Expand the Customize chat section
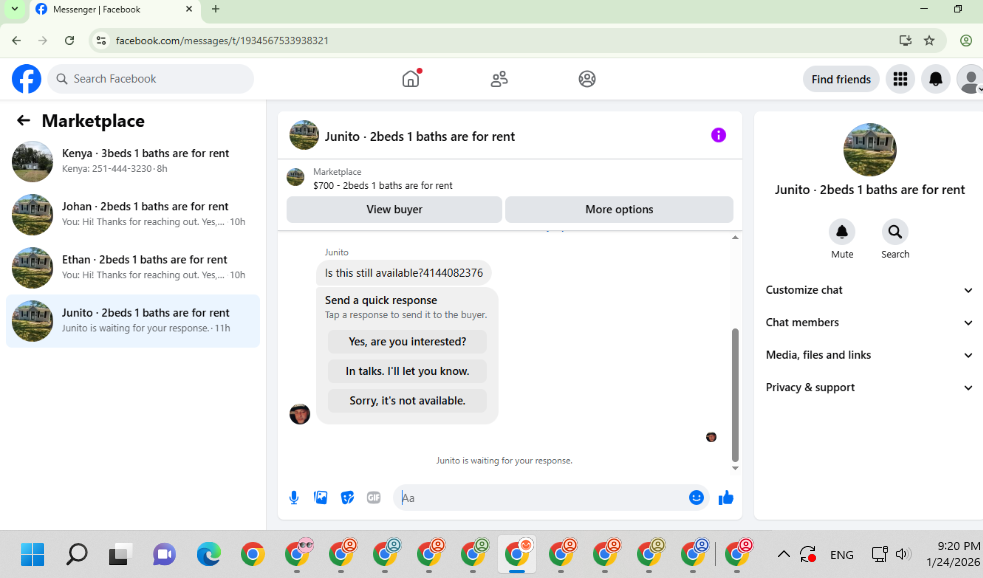Screen dimensions: 983x578 pos(869,290)
